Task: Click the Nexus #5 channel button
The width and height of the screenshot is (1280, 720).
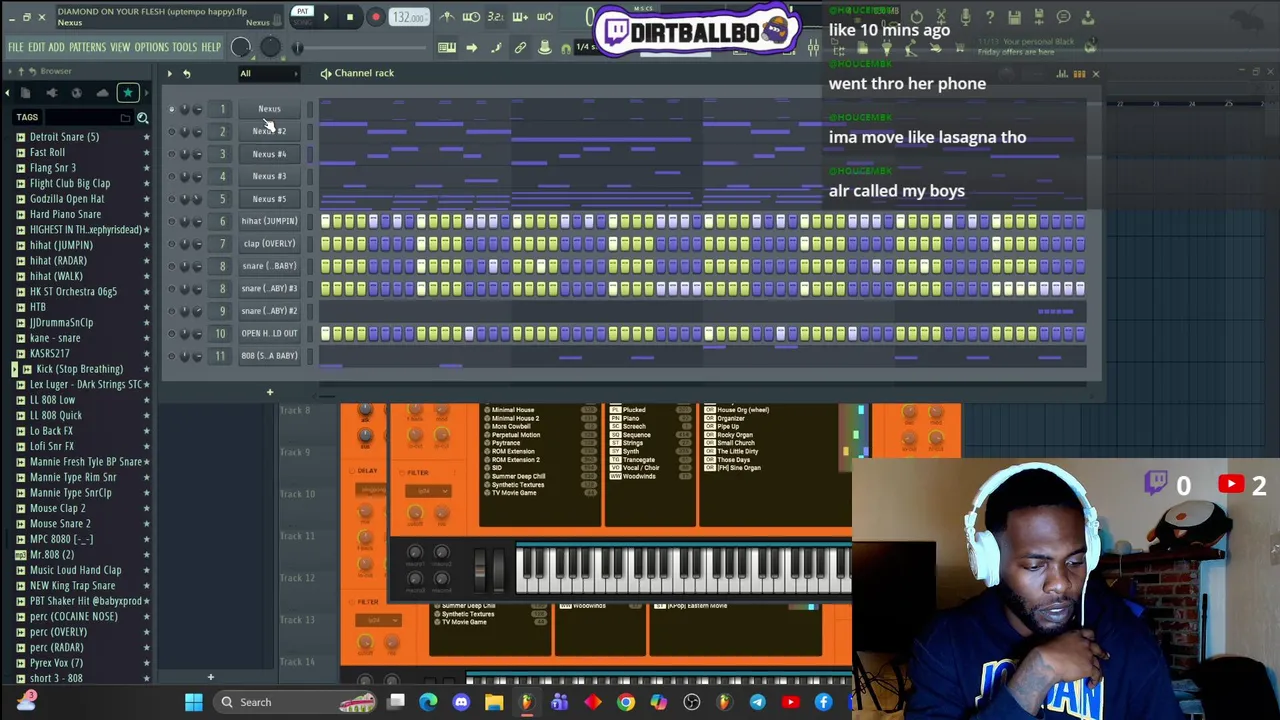Action: pyautogui.click(x=269, y=199)
